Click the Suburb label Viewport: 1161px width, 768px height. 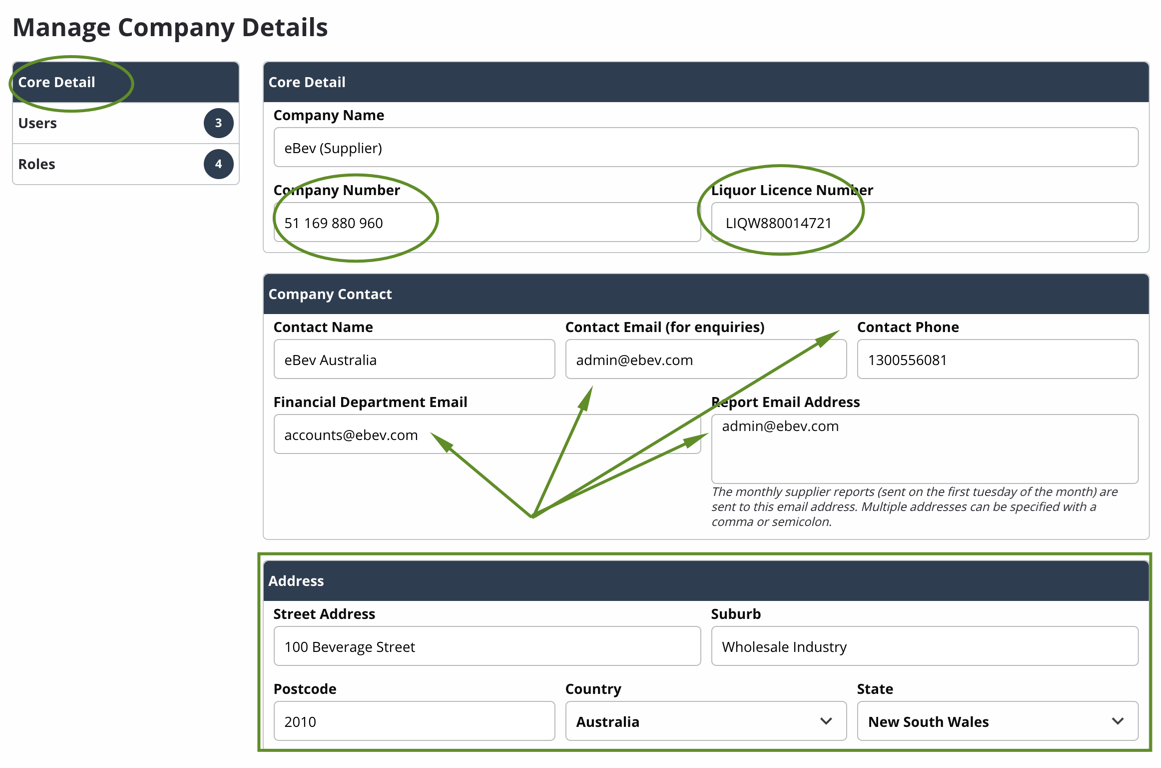(736, 613)
